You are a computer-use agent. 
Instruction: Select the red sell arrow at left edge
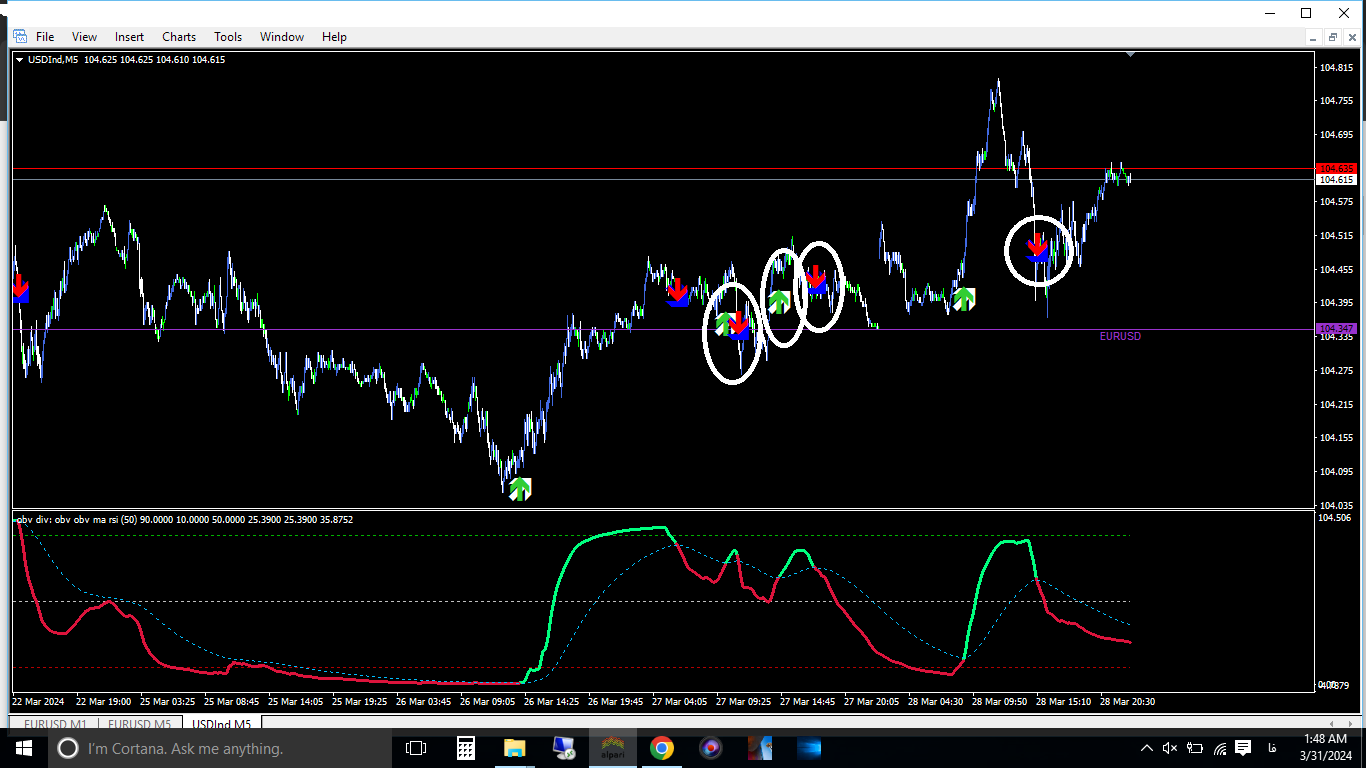tap(21, 290)
